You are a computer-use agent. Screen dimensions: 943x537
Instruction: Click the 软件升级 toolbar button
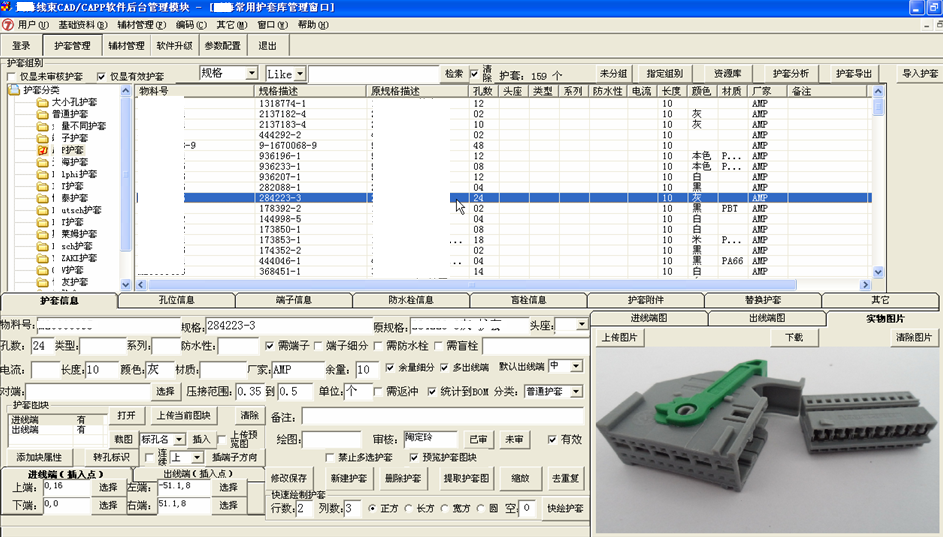point(174,46)
